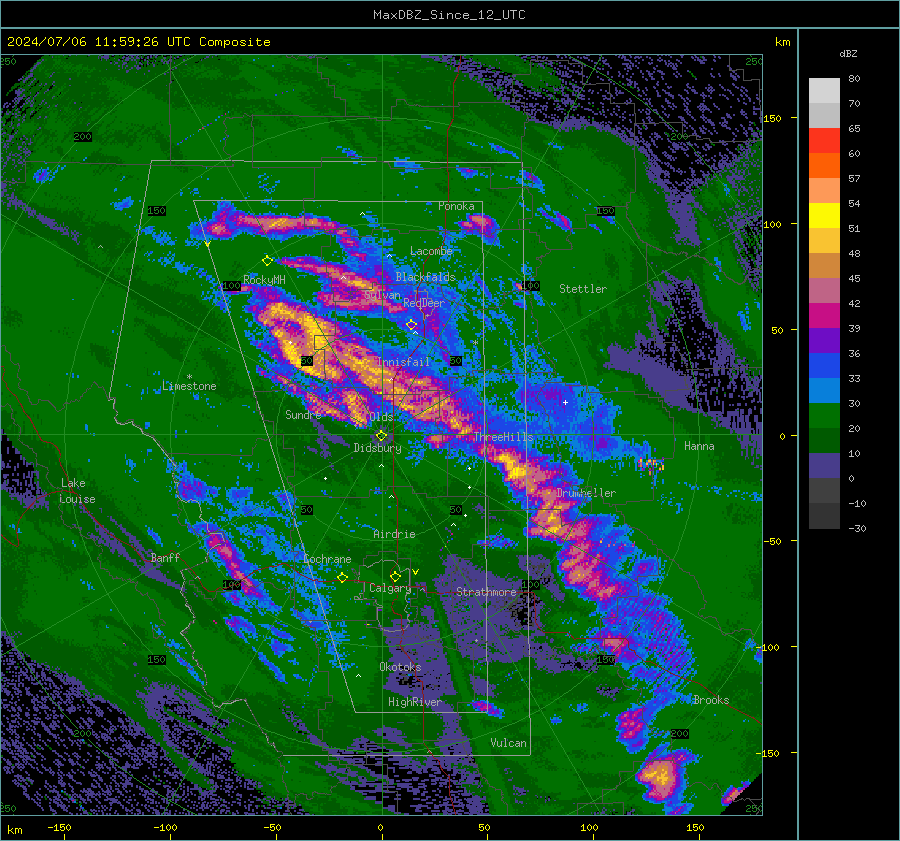Select the Olds label
Viewport: 900px width, 841px height.
381,417
